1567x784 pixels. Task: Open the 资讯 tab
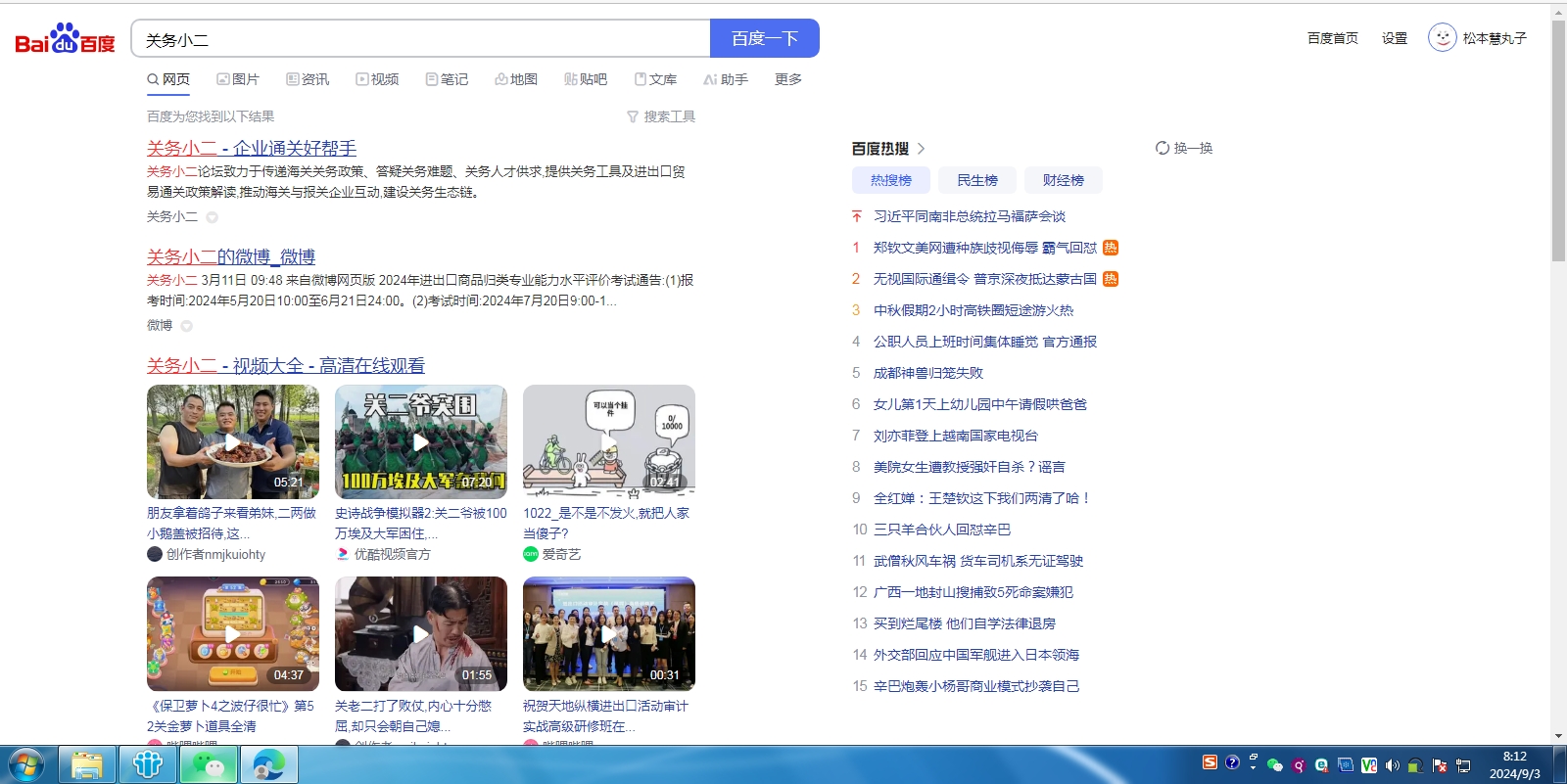(x=308, y=79)
